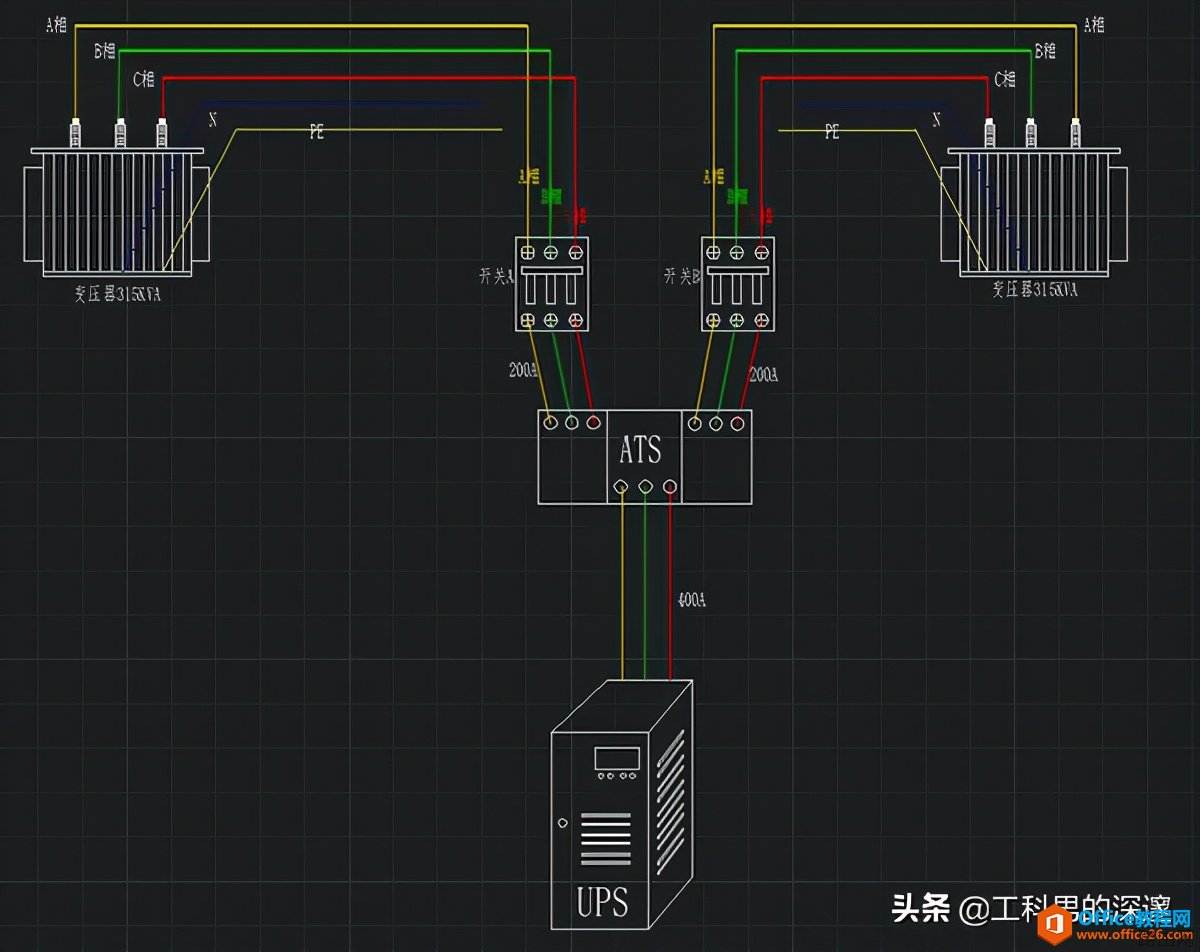Click left transformer A-phase bushing
Image resolution: width=1200 pixels, height=952 pixels.
[74, 133]
